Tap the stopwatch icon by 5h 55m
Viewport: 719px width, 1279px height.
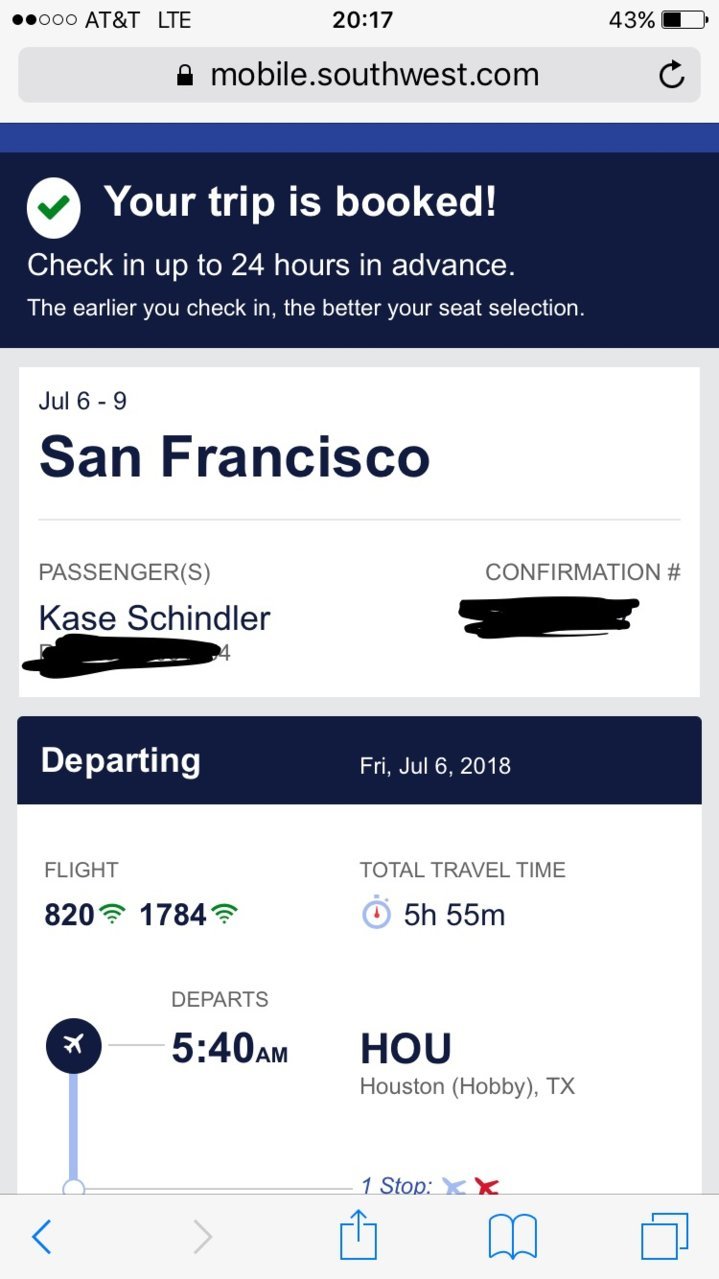pos(376,913)
